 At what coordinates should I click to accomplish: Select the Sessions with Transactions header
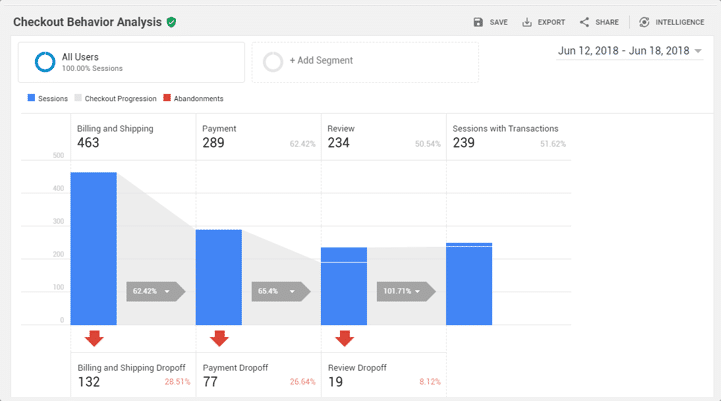click(x=508, y=137)
